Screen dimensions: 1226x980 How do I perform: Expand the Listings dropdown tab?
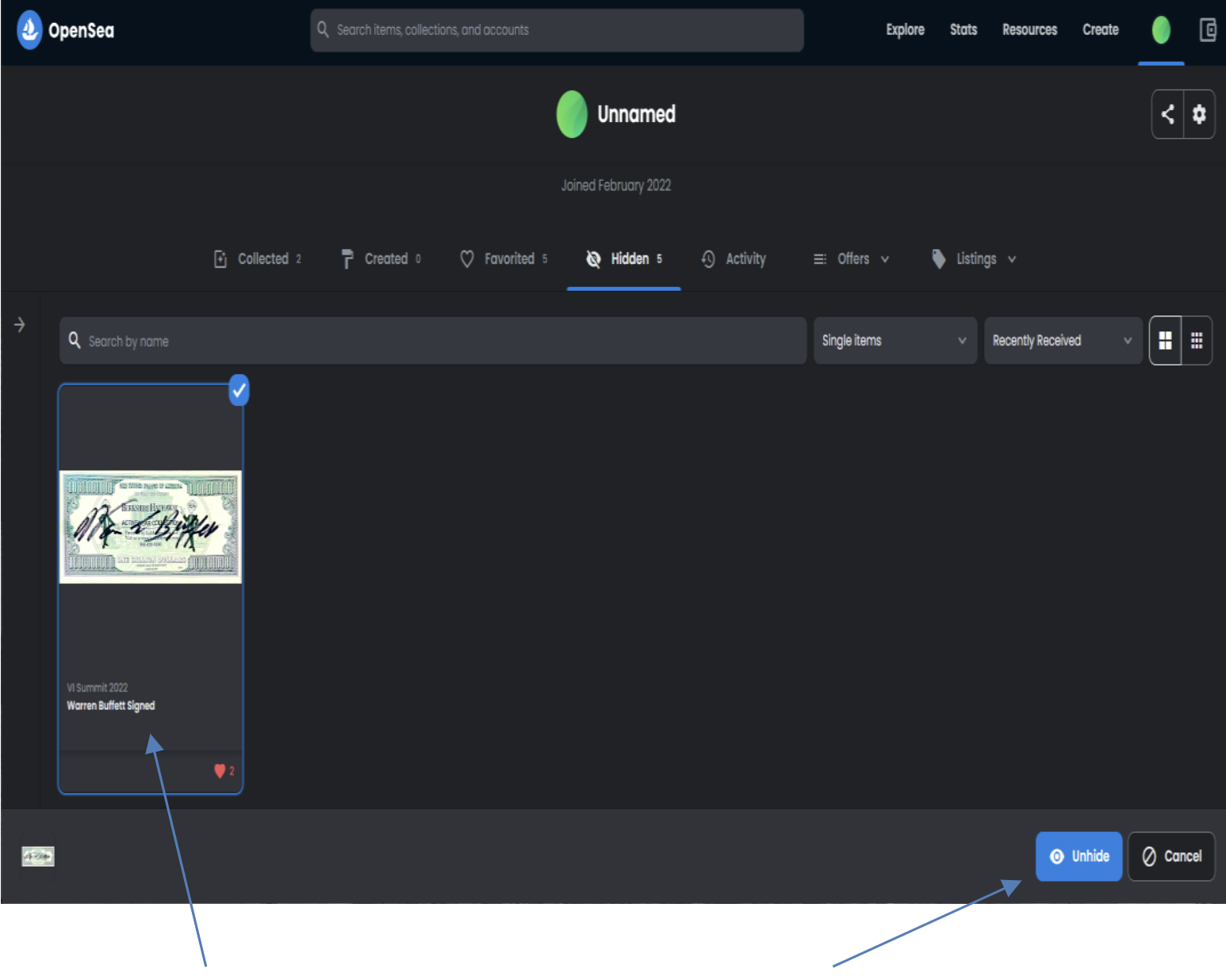(975, 258)
